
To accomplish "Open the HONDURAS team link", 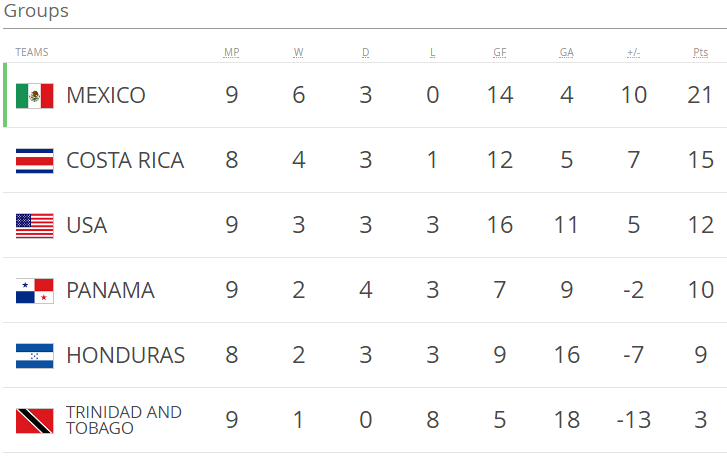I will click(125, 356).
